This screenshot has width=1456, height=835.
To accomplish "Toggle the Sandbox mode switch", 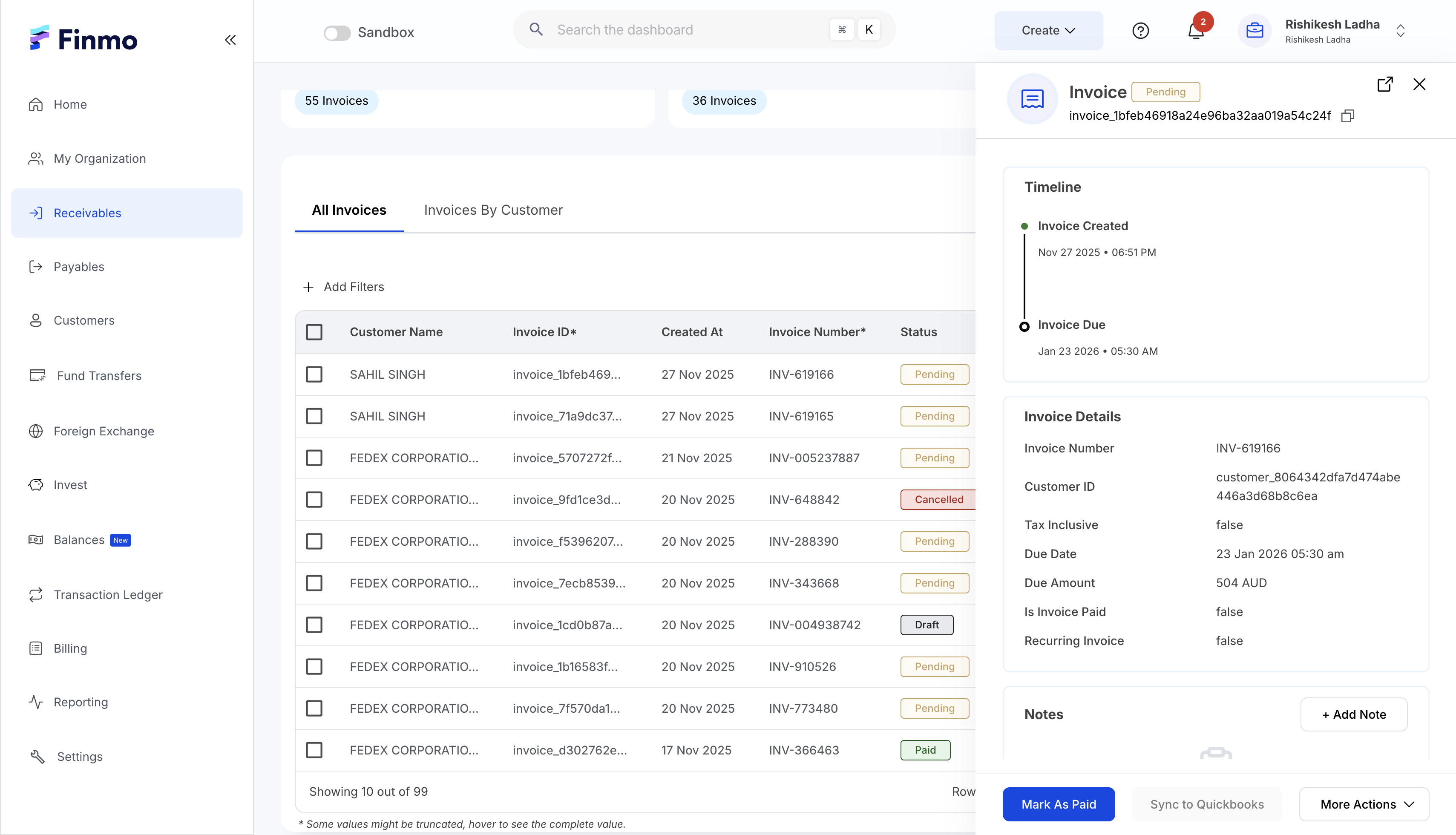I will [x=337, y=33].
